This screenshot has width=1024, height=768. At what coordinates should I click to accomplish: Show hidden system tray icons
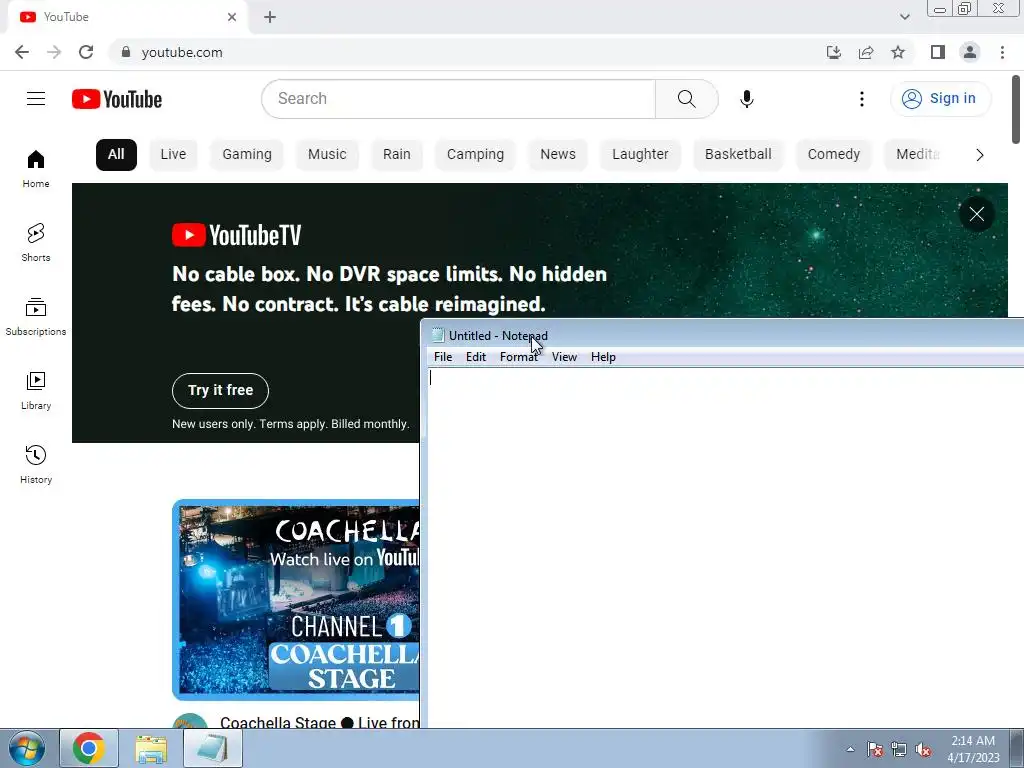click(850, 749)
